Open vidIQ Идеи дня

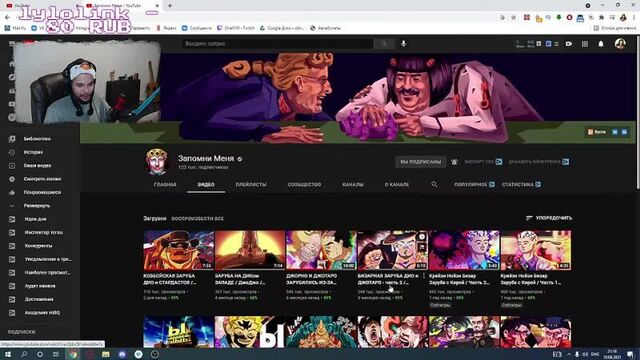(x=35, y=219)
